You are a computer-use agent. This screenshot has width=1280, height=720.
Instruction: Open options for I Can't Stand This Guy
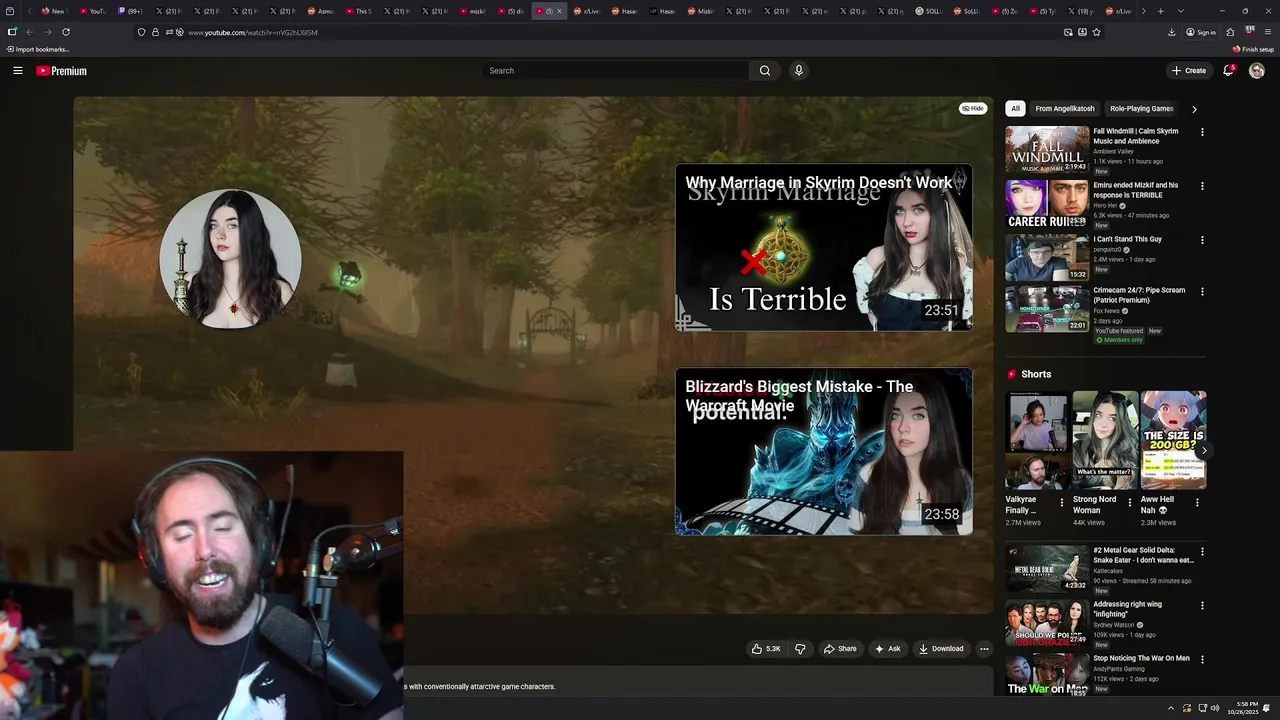tap(1202, 240)
